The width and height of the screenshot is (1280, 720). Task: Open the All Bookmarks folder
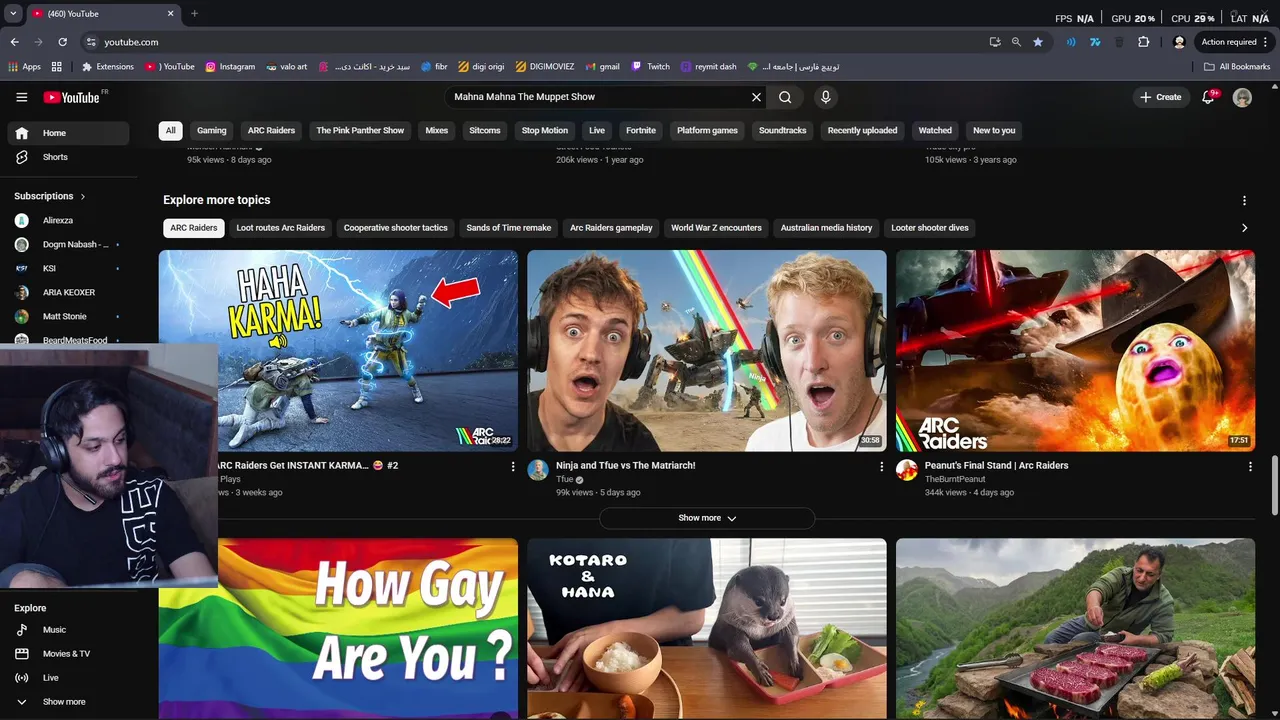point(1237,67)
